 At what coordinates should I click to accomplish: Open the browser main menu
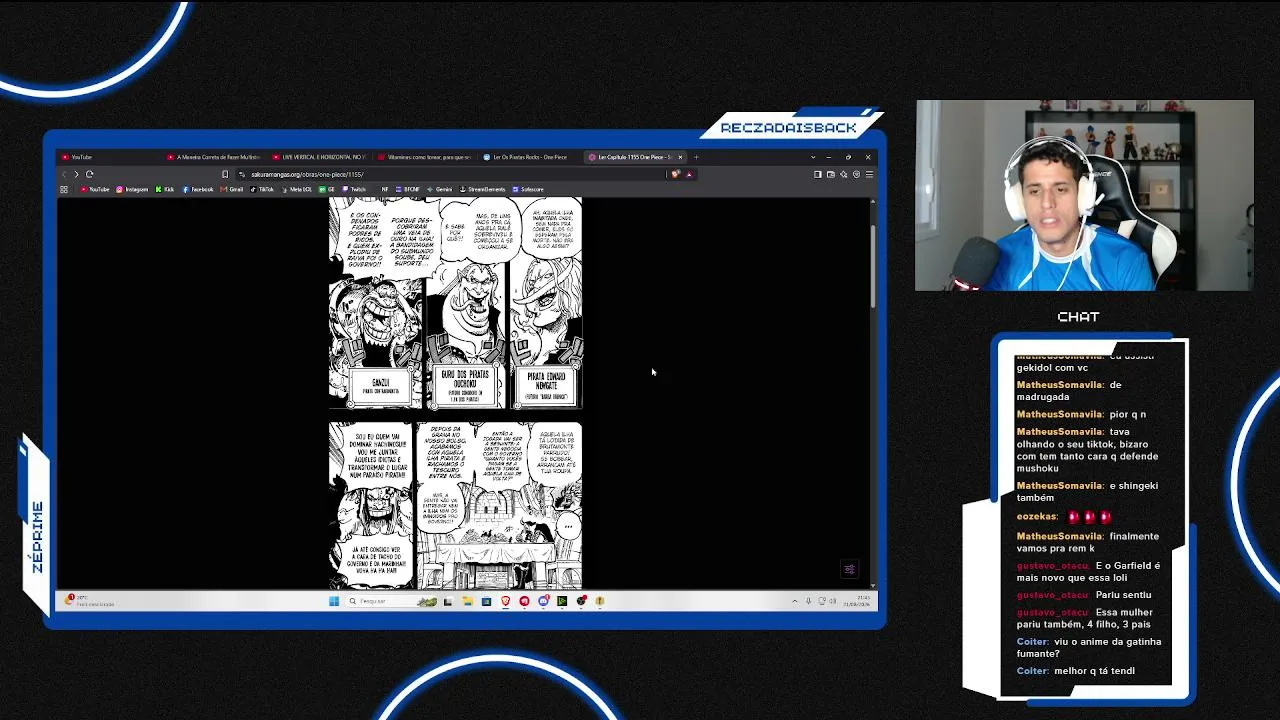point(869,174)
